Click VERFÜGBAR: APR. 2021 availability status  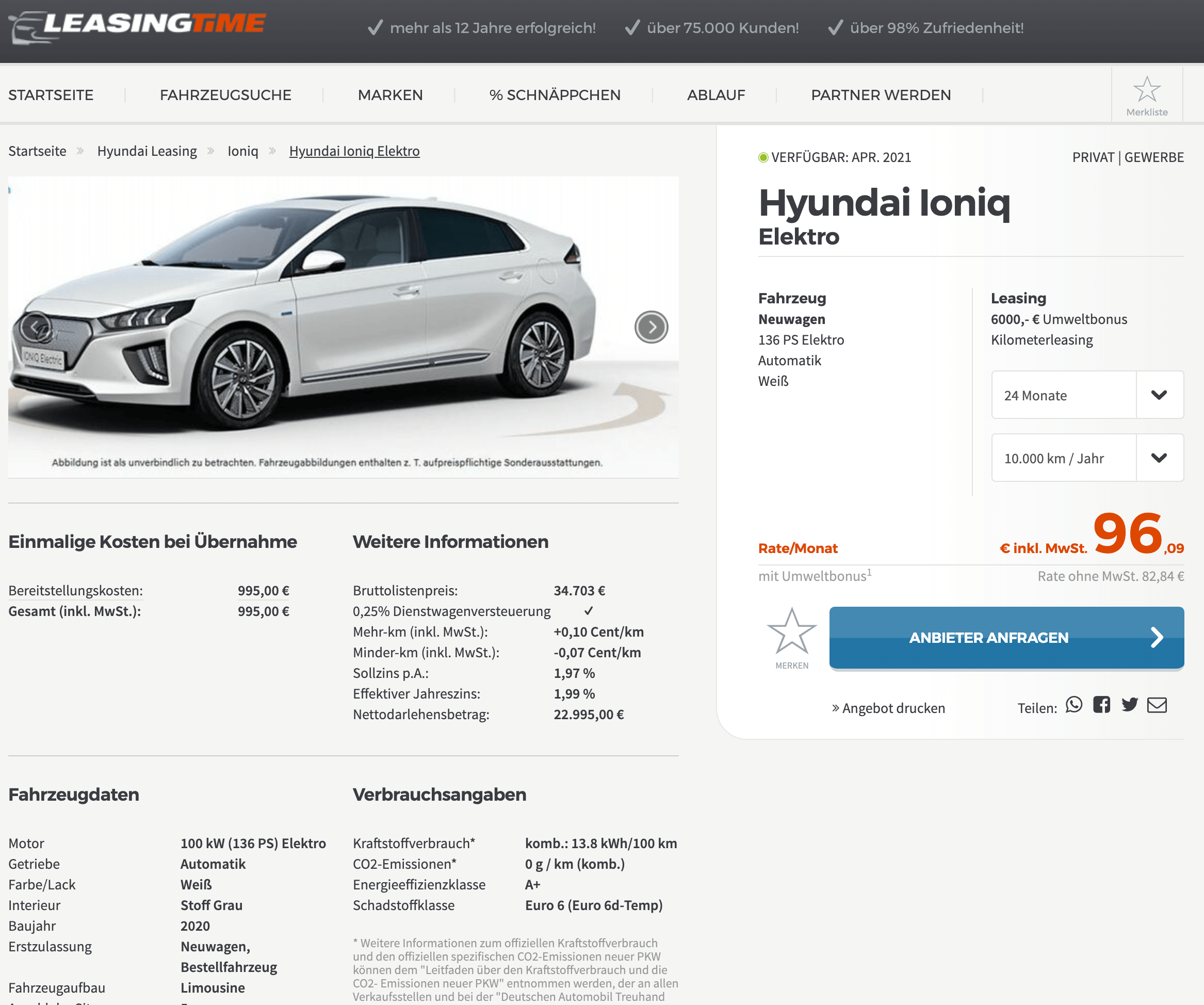point(835,158)
